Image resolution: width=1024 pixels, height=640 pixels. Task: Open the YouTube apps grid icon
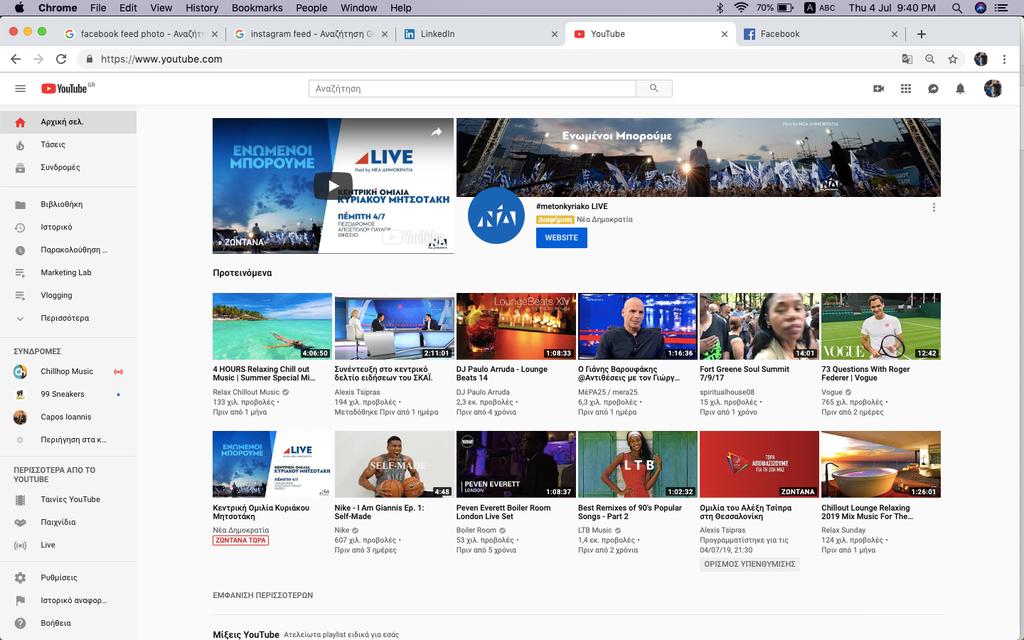[906, 89]
